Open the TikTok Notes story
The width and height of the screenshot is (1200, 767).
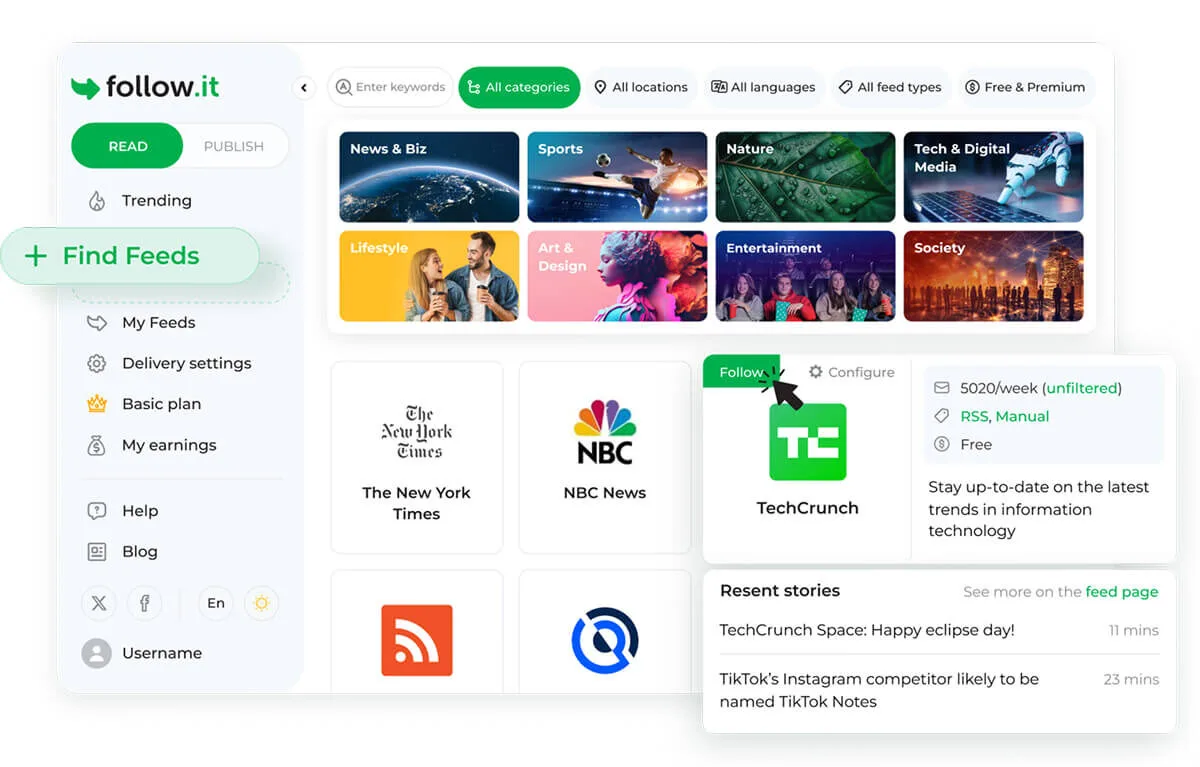click(879, 690)
